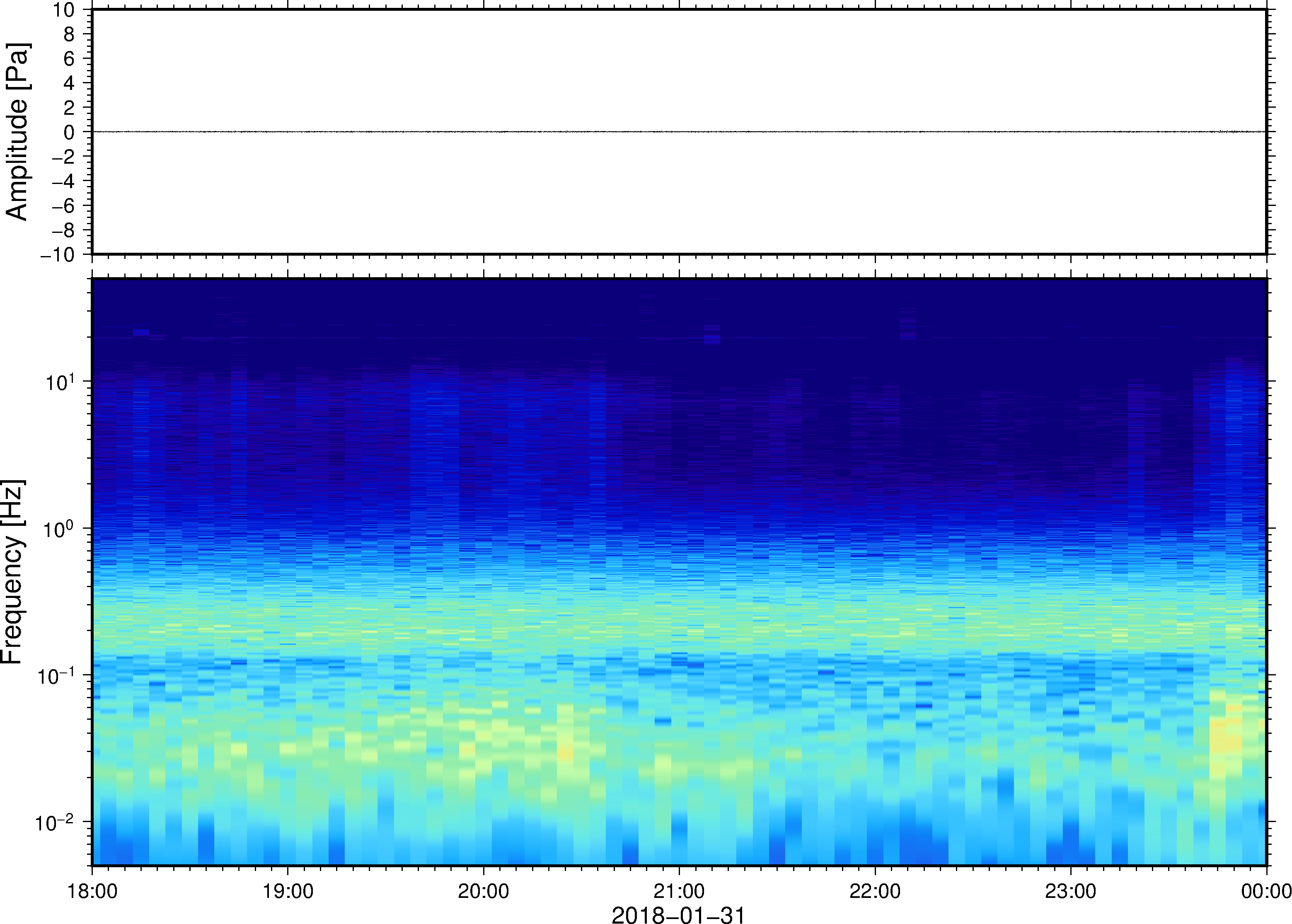Image resolution: width=1292 pixels, height=924 pixels.
Task: Click the amplitude tick label −4
Action: pos(63,181)
